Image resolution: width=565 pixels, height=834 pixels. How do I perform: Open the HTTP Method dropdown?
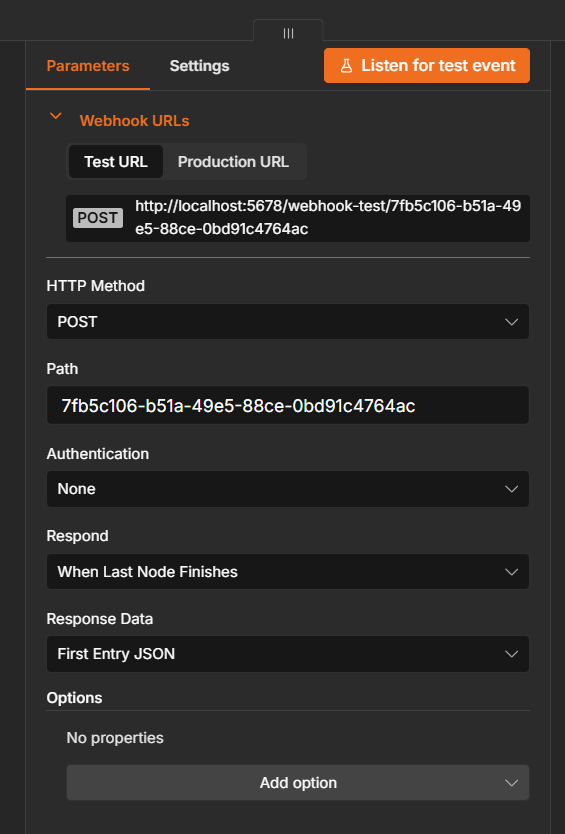(288, 322)
